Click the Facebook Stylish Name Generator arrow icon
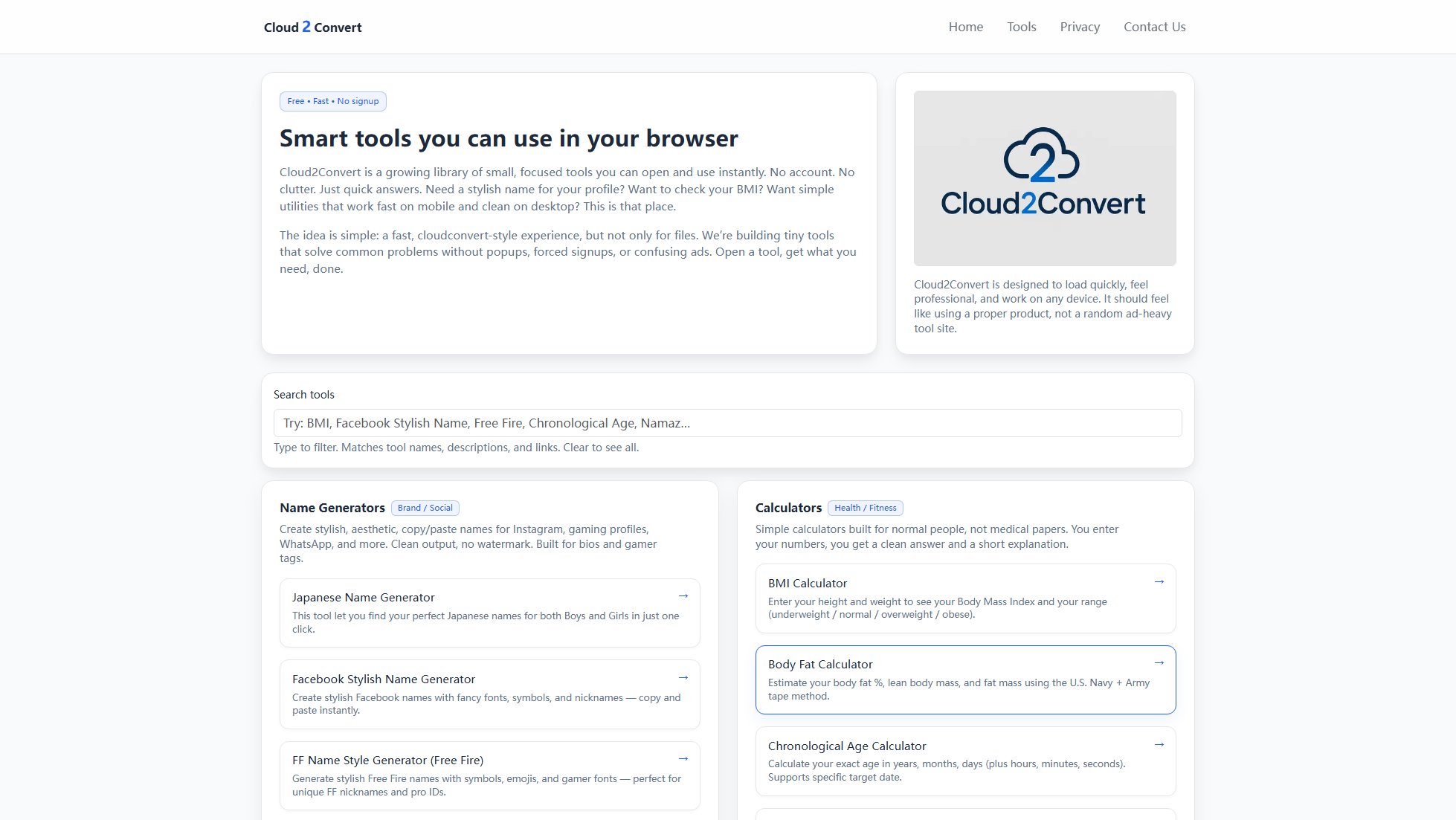The height and width of the screenshot is (820, 1456). point(683,677)
